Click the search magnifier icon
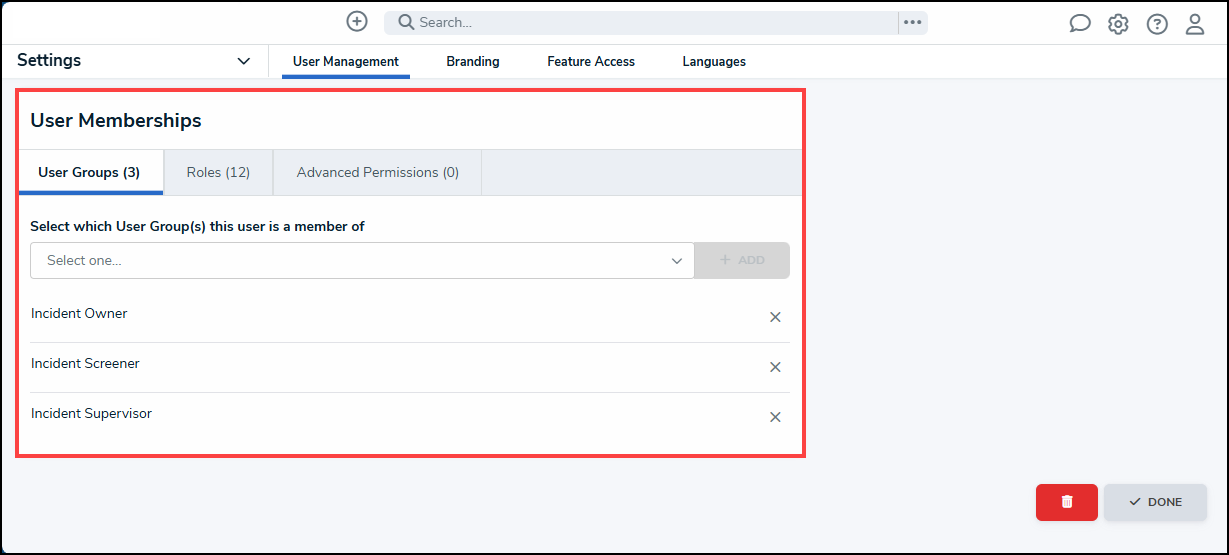Image resolution: width=1229 pixels, height=555 pixels. 406,22
